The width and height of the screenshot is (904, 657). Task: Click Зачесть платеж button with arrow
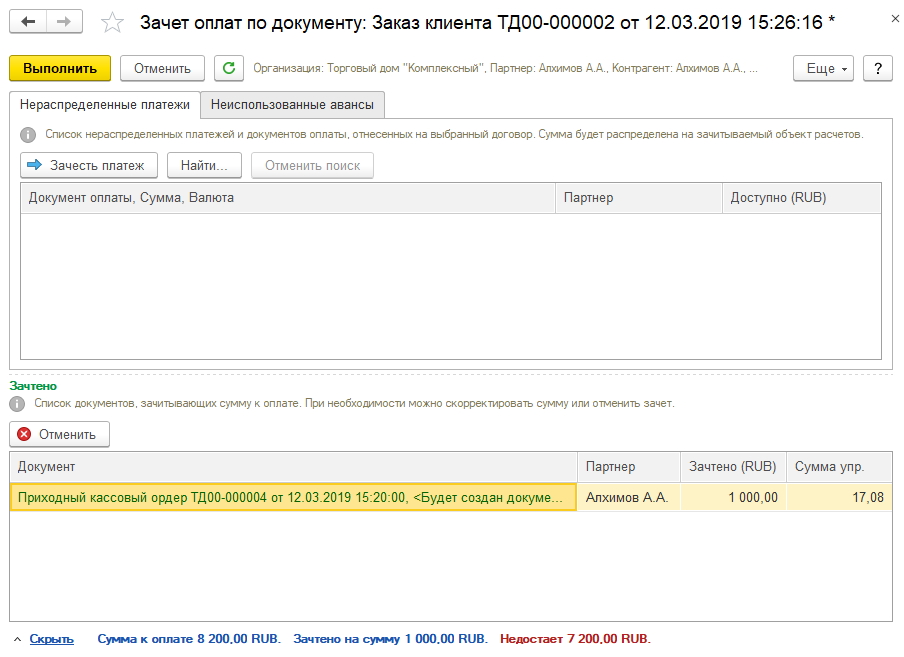pos(88,165)
